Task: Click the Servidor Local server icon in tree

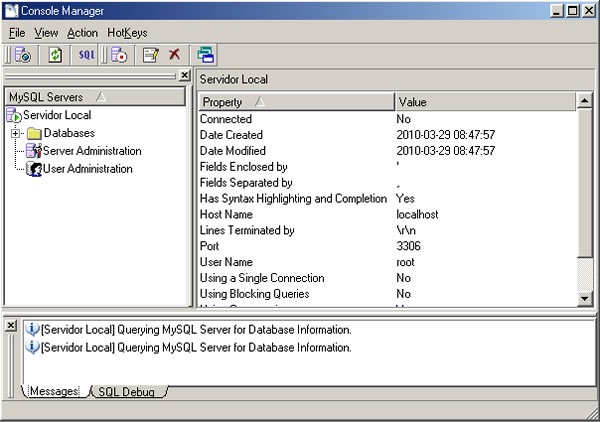Action: pos(13,115)
